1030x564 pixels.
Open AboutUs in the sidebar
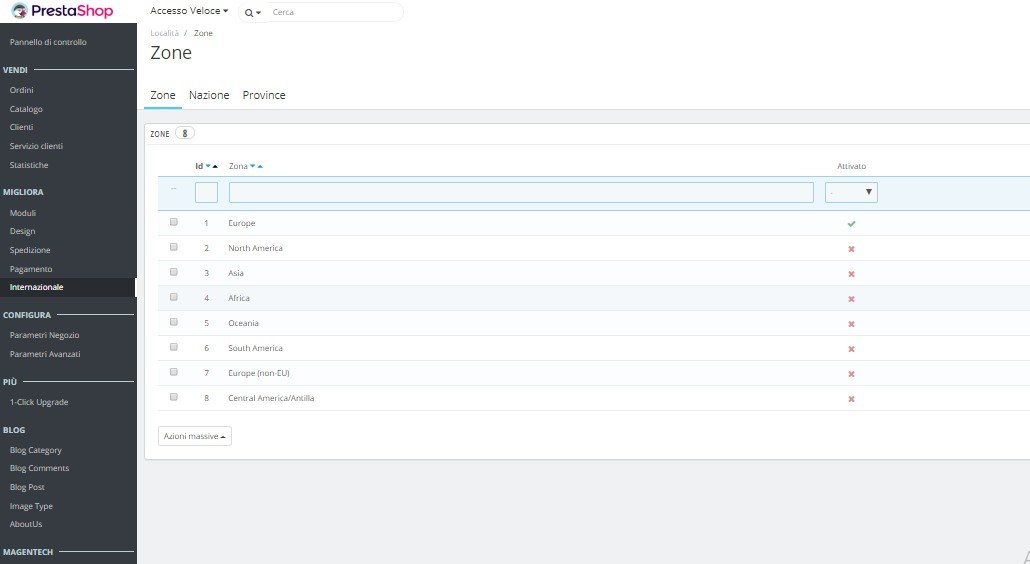(x=26, y=524)
